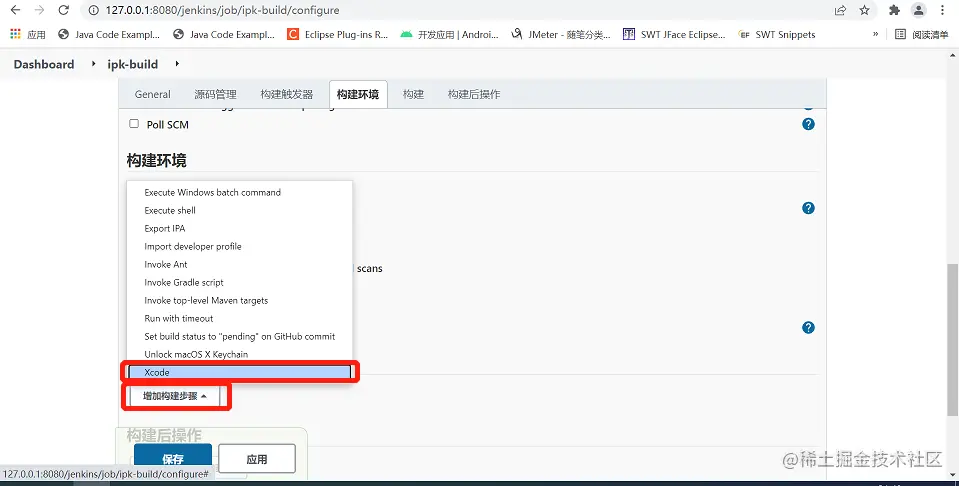The image size is (959, 486).
Task: Click the page vertical scrollbar thumb
Action: point(952,340)
